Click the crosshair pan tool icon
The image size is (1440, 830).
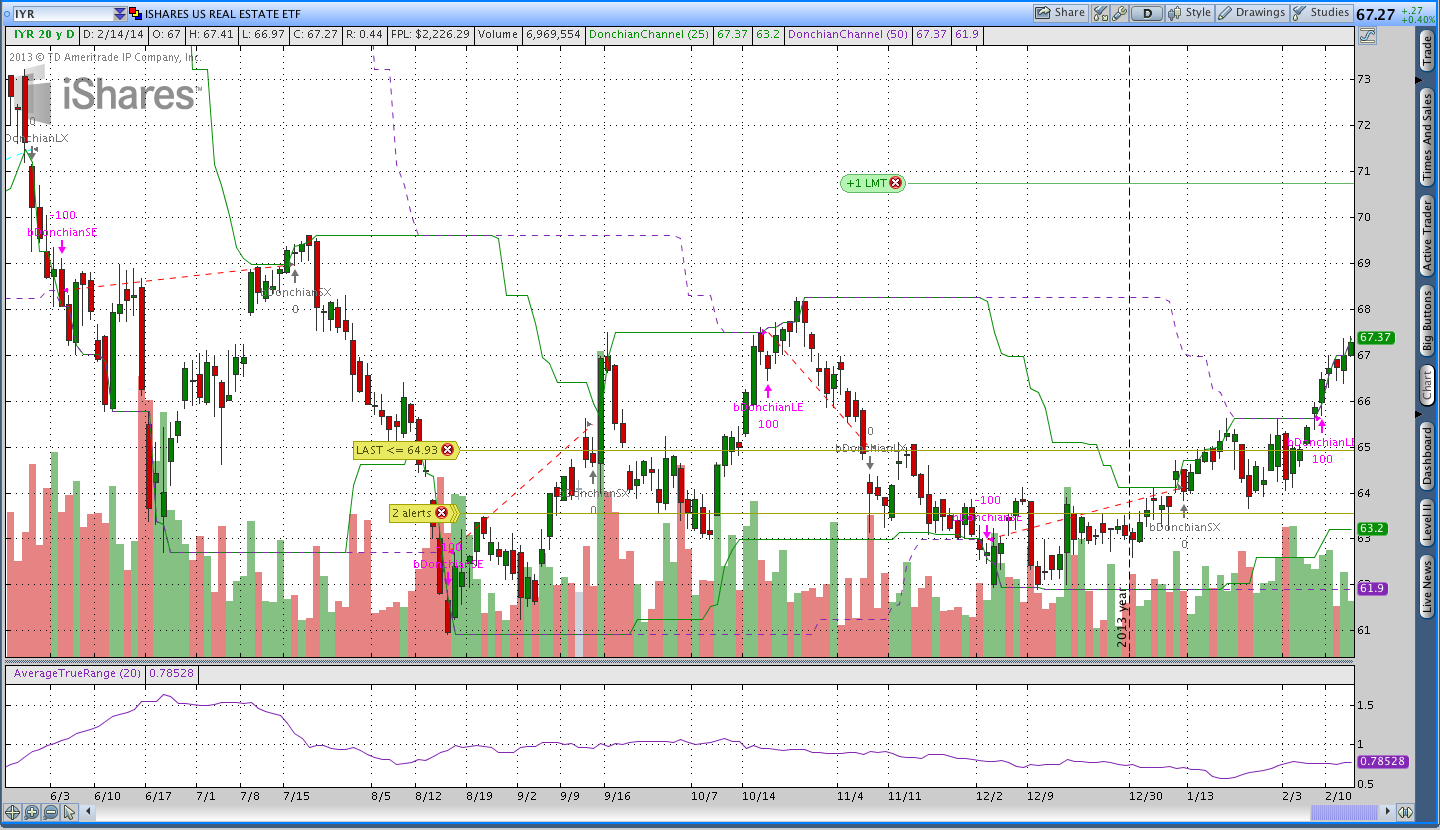pos(13,813)
